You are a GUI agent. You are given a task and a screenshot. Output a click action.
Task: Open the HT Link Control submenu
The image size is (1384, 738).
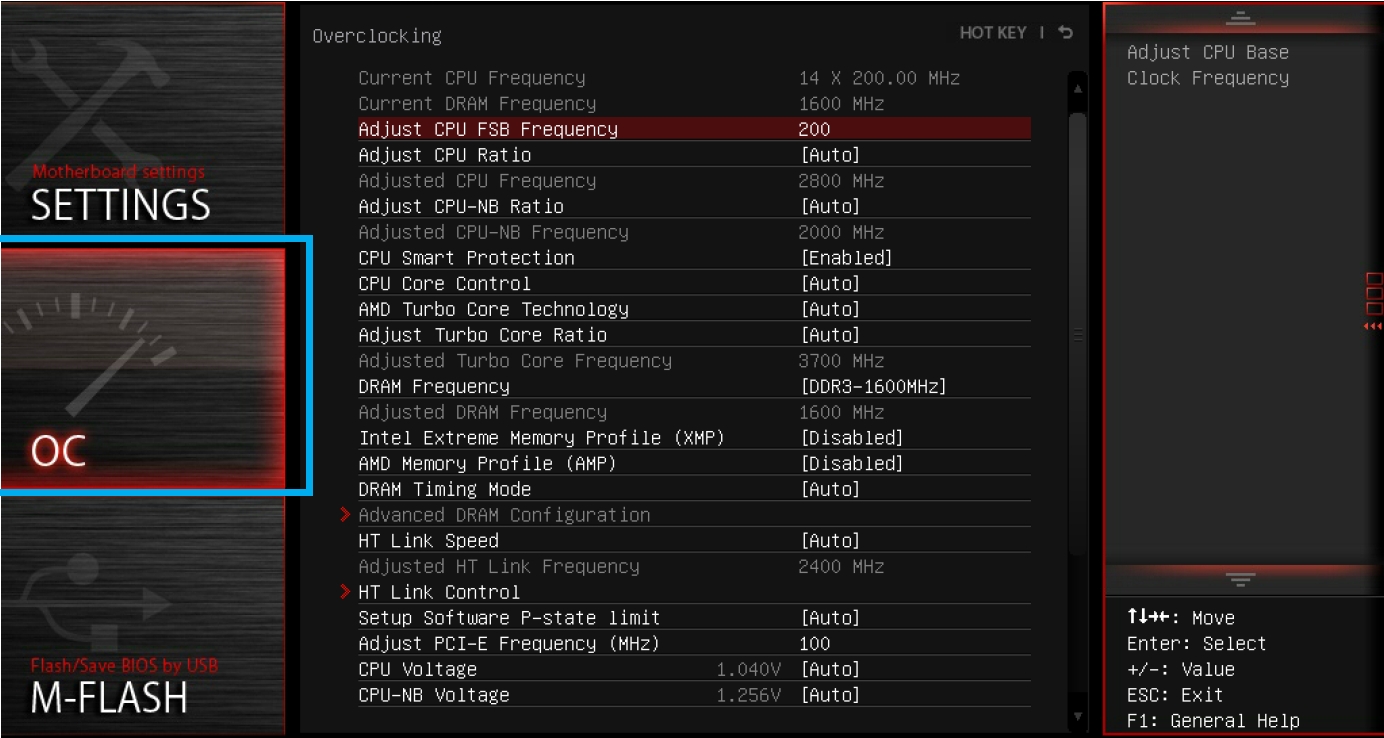pos(439,592)
